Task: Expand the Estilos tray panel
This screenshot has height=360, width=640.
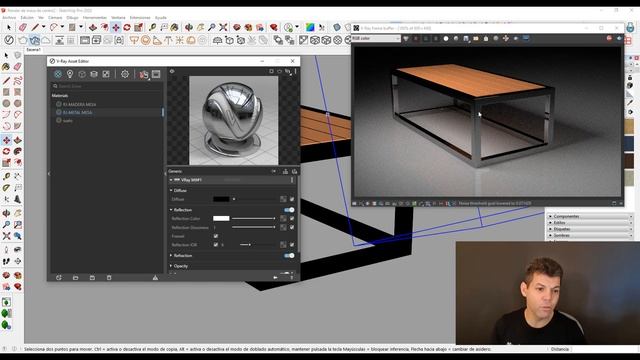Action: (x=590, y=223)
